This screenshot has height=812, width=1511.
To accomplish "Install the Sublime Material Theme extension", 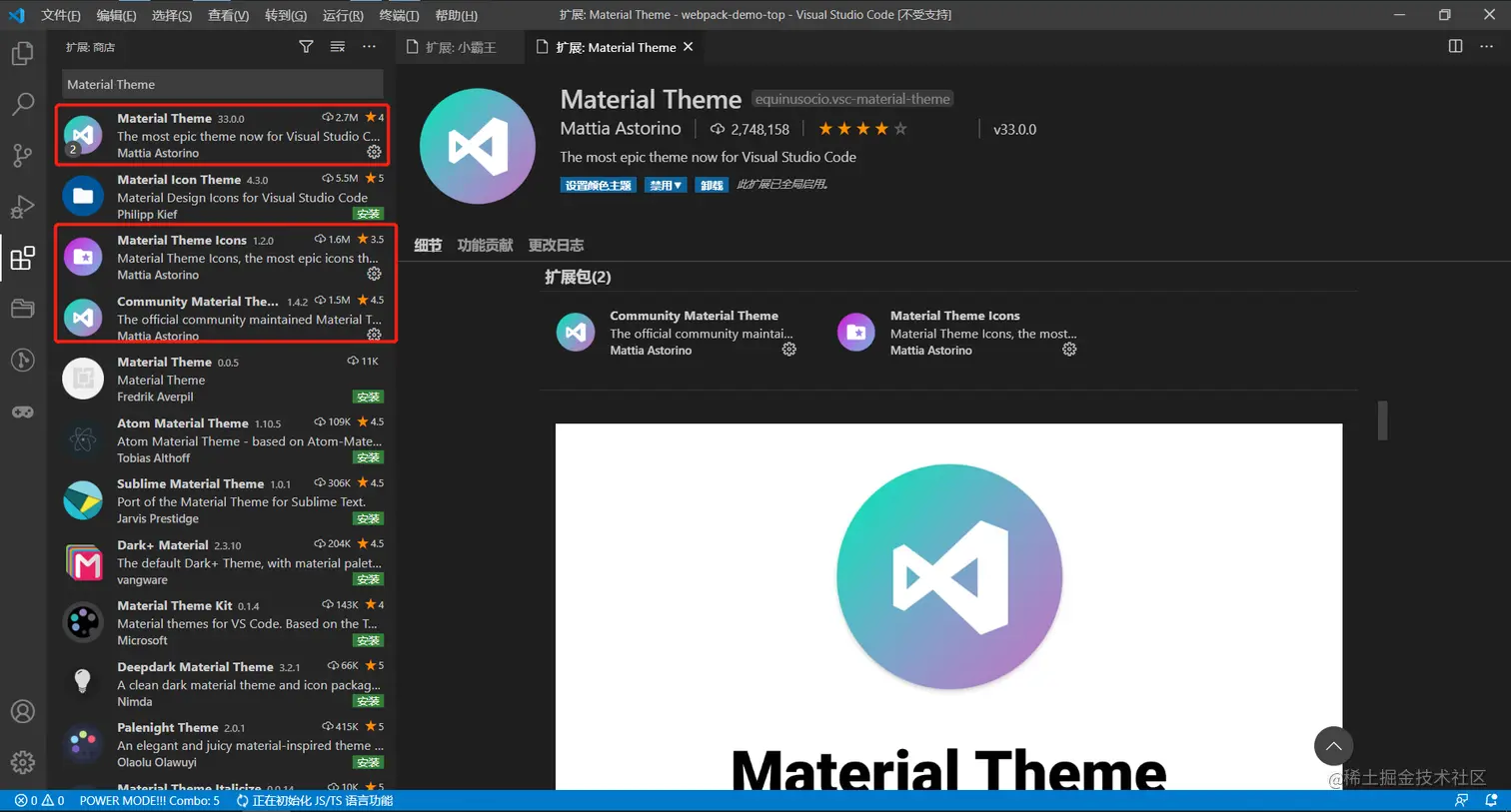I will tap(369, 518).
